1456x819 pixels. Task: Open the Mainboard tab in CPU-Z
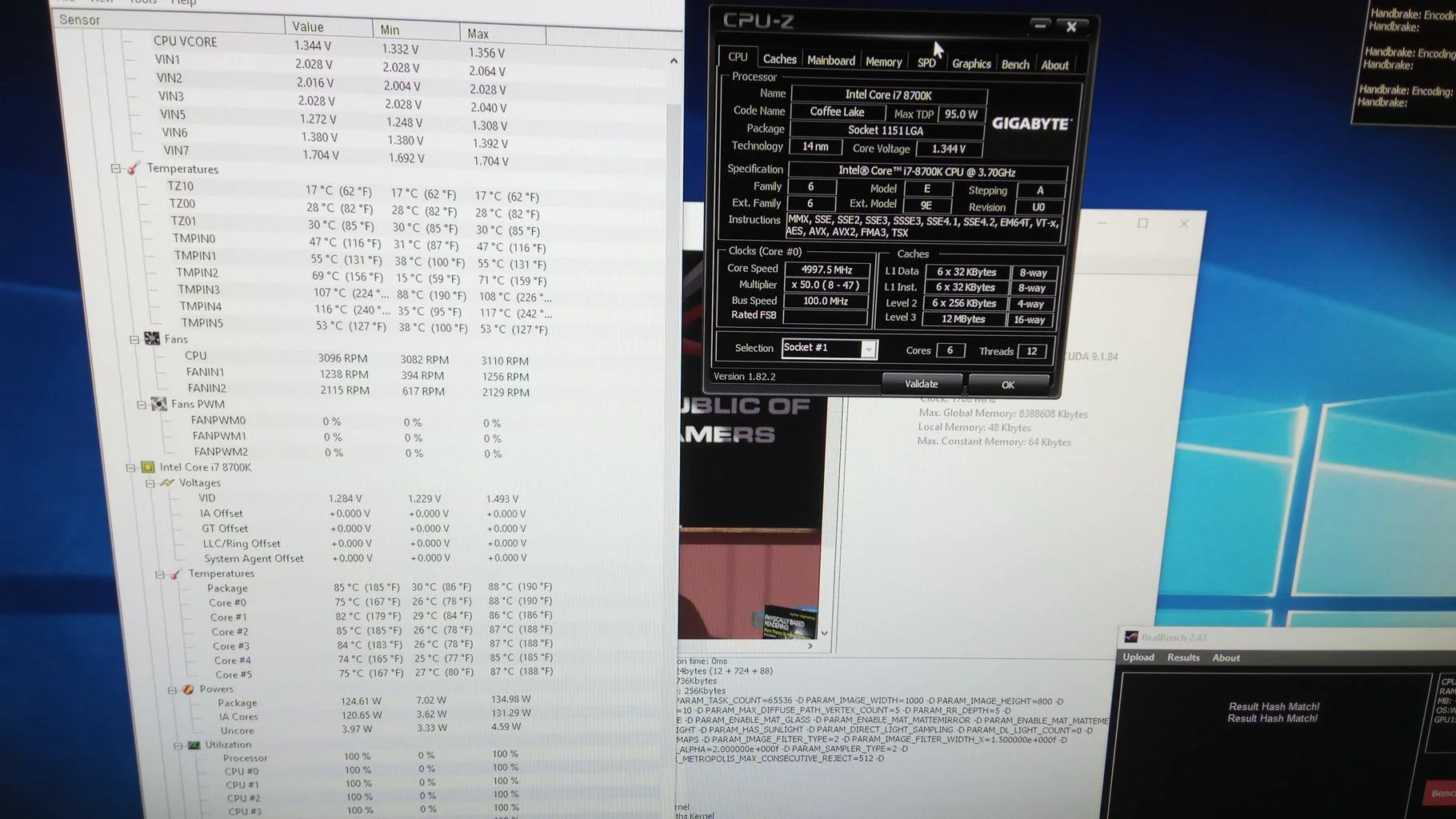831,61
